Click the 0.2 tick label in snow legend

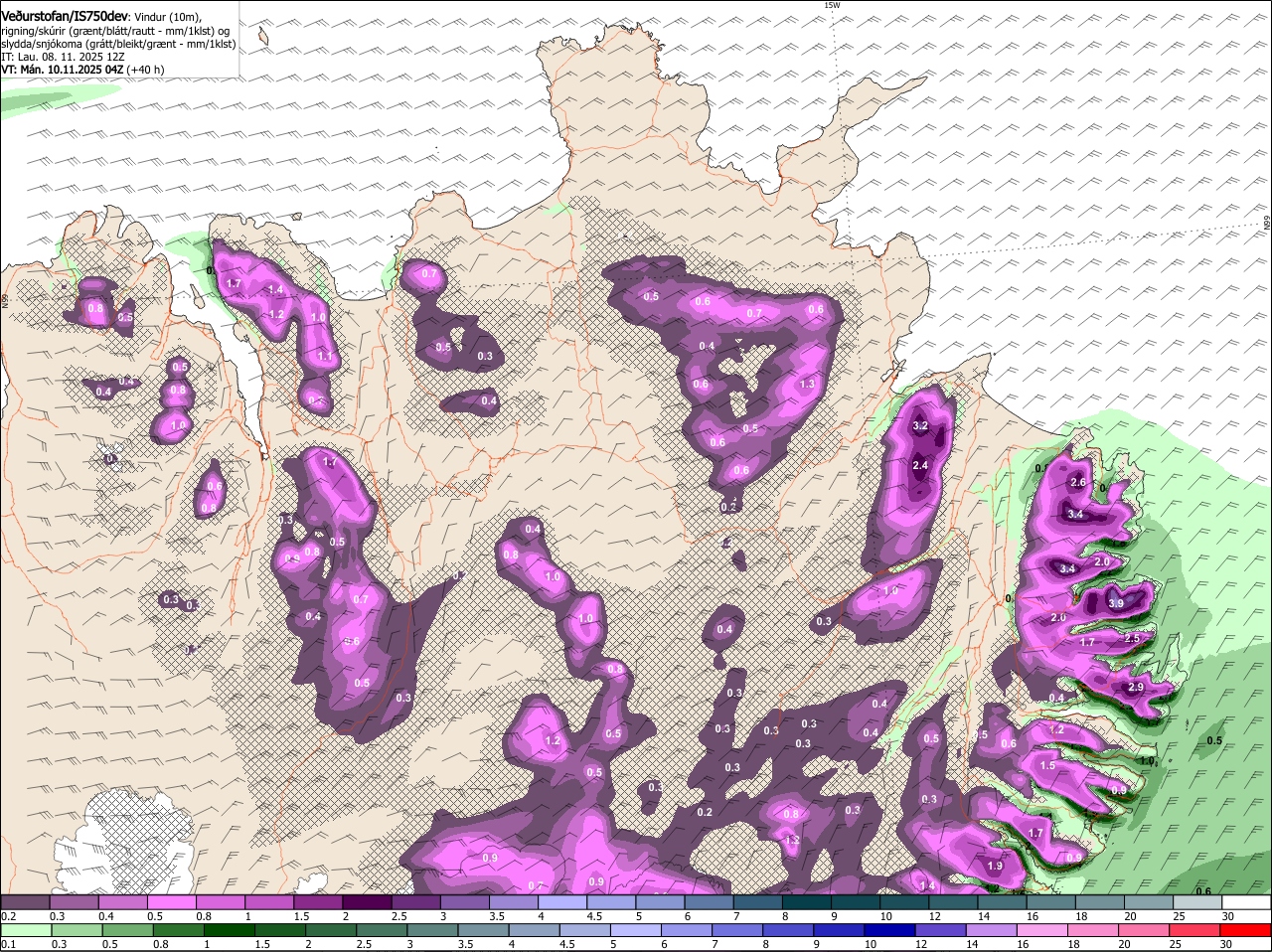(x=8, y=916)
